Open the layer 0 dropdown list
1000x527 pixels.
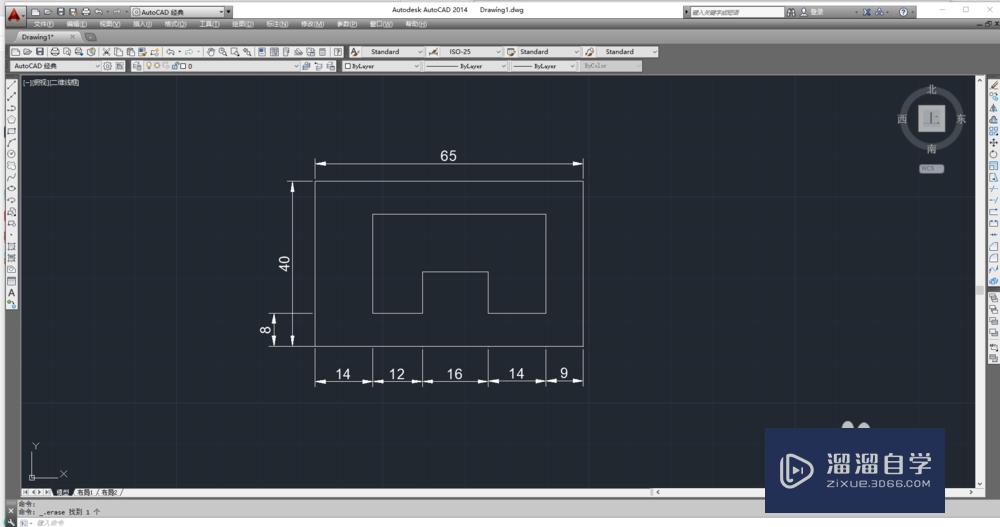tap(222, 66)
